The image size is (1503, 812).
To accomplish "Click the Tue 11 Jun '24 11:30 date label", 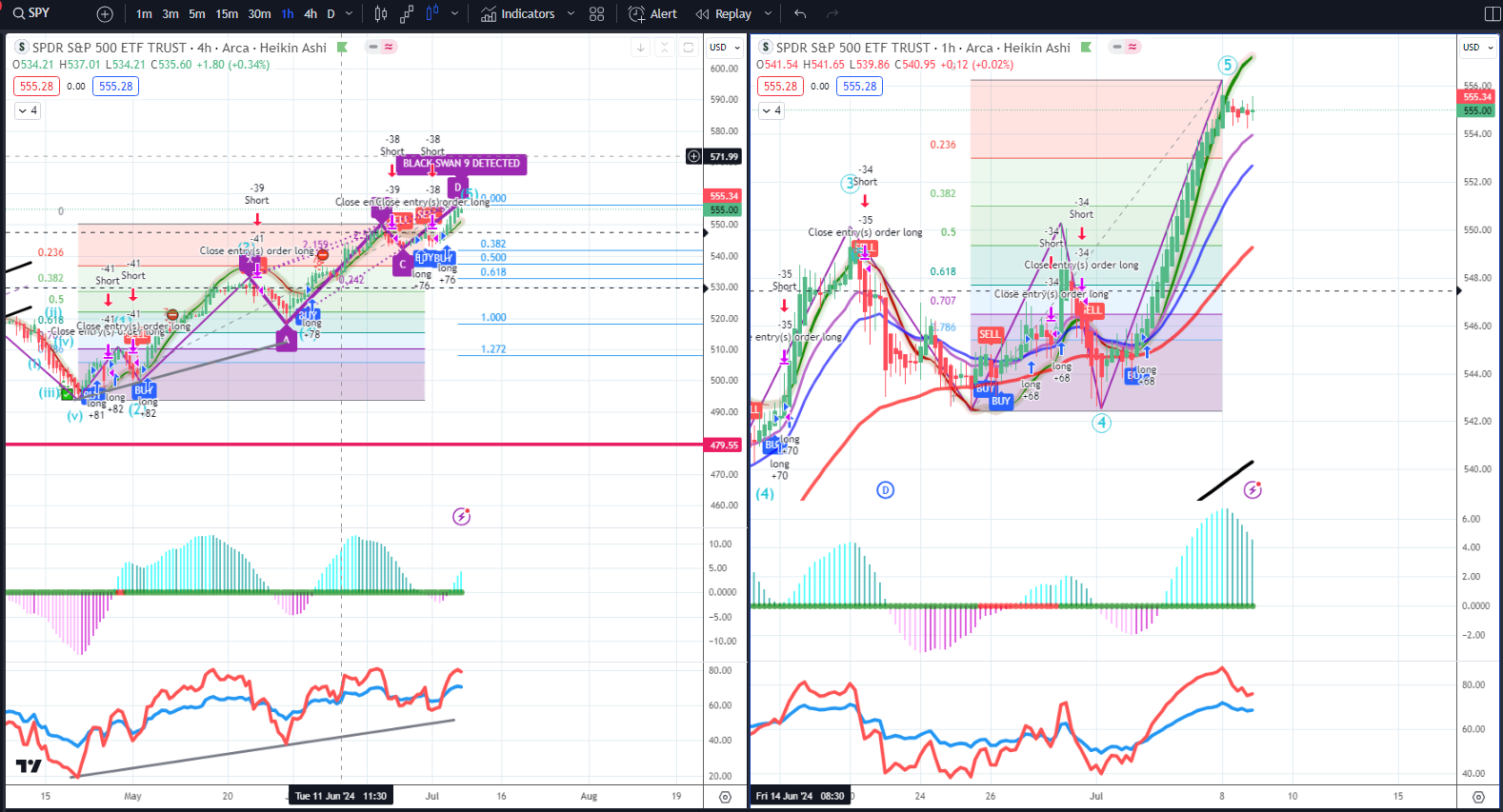I will point(341,796).
